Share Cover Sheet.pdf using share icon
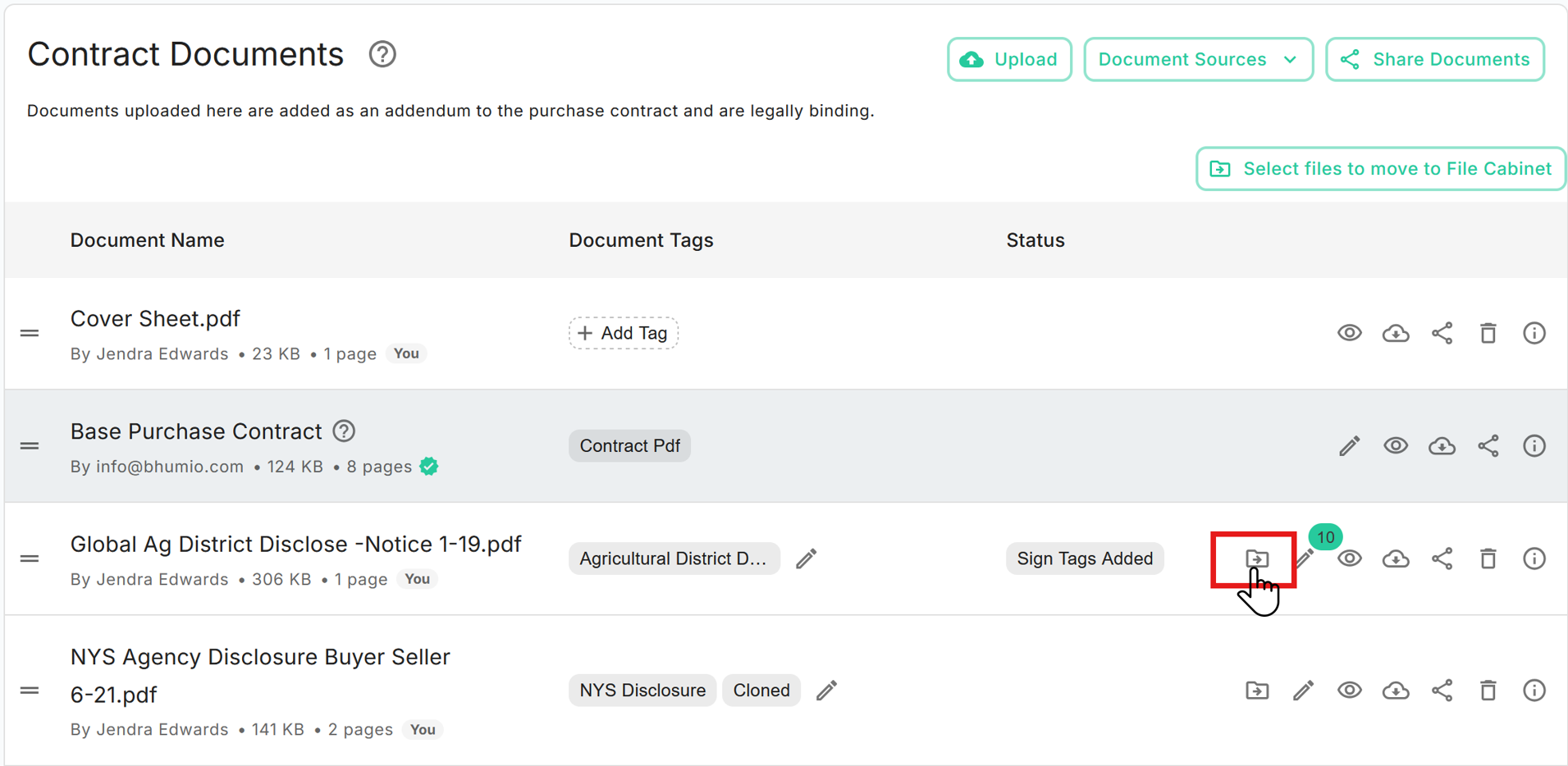 tap(1442, 333)
